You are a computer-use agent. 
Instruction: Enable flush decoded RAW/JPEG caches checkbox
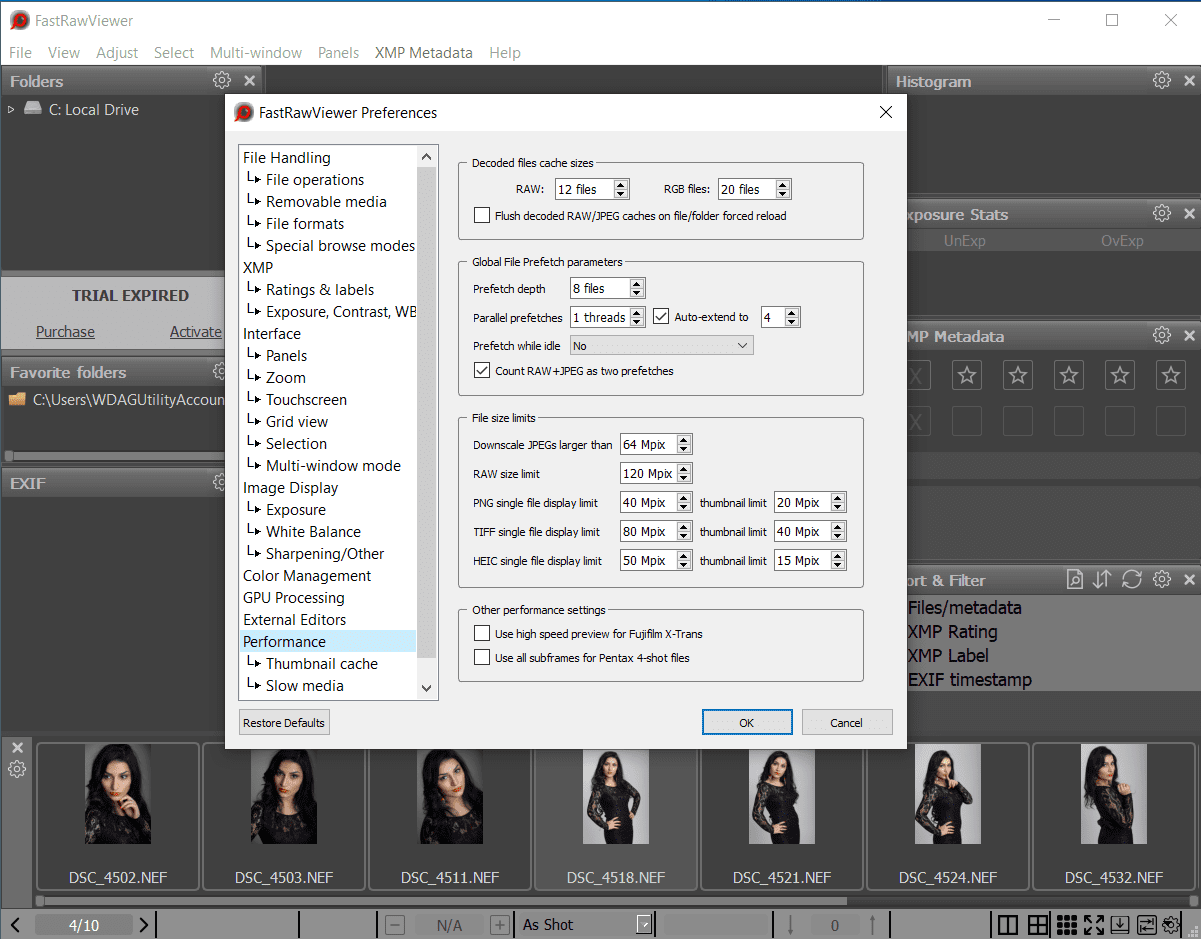tap(482, 216)
